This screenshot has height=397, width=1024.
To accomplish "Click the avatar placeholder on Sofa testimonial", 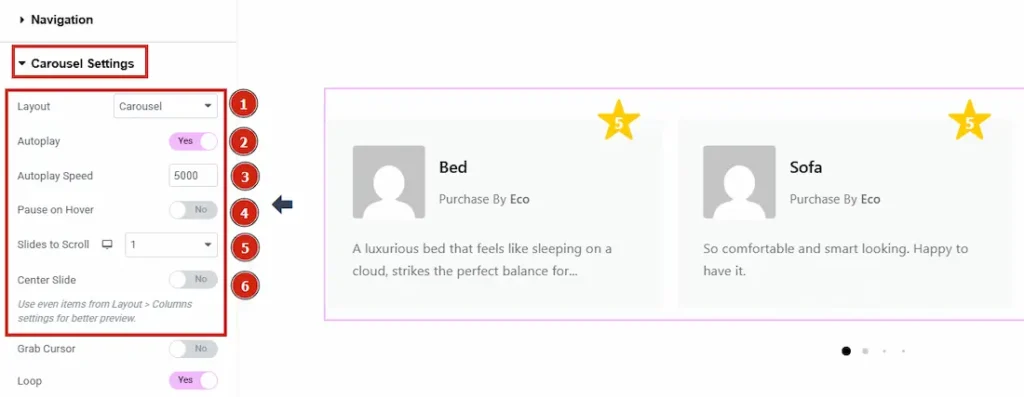I will coord(739,182).
